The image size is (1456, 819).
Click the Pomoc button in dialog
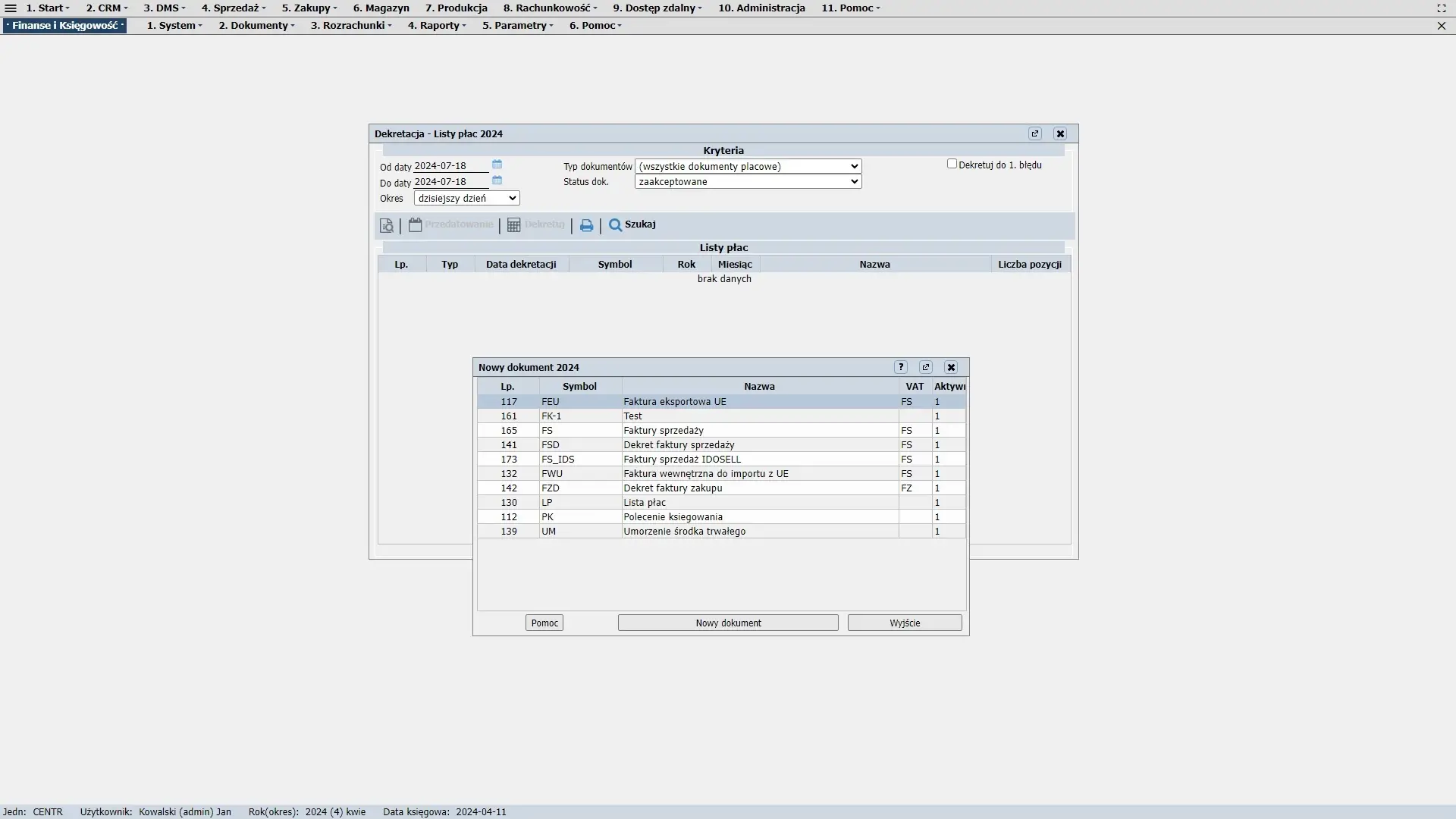(544, 623)
